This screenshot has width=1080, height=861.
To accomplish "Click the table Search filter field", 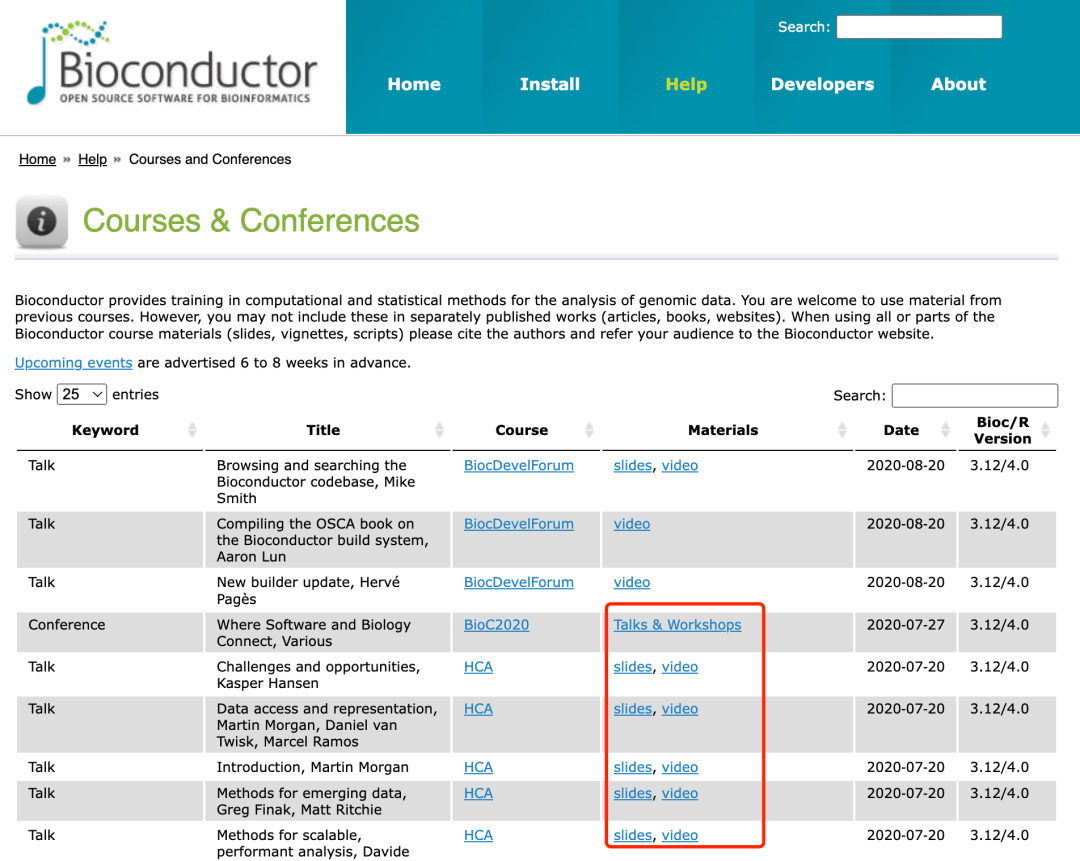I will pyautogui.click(x=974, y=395).
